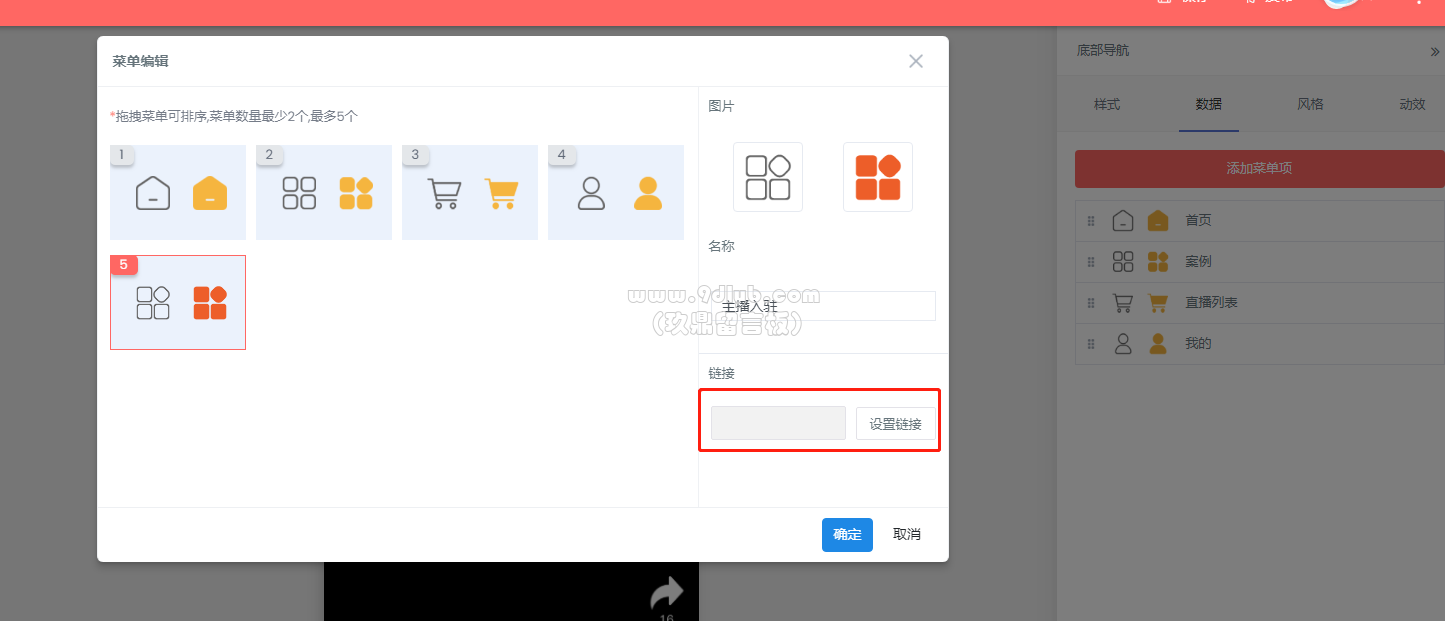The width and height of the screenshot is (1445, 621).
Task: Click the 添加菜单项 button
Action: point(1260,169)
